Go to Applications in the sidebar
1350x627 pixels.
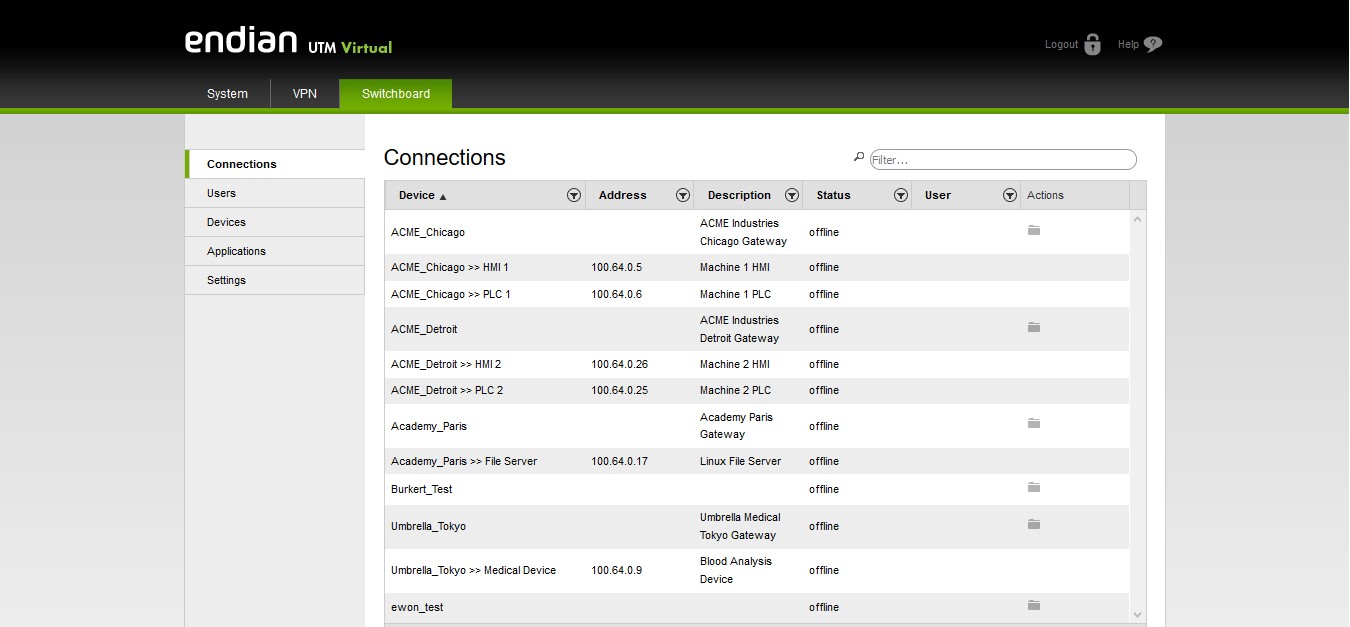point(236,251)
